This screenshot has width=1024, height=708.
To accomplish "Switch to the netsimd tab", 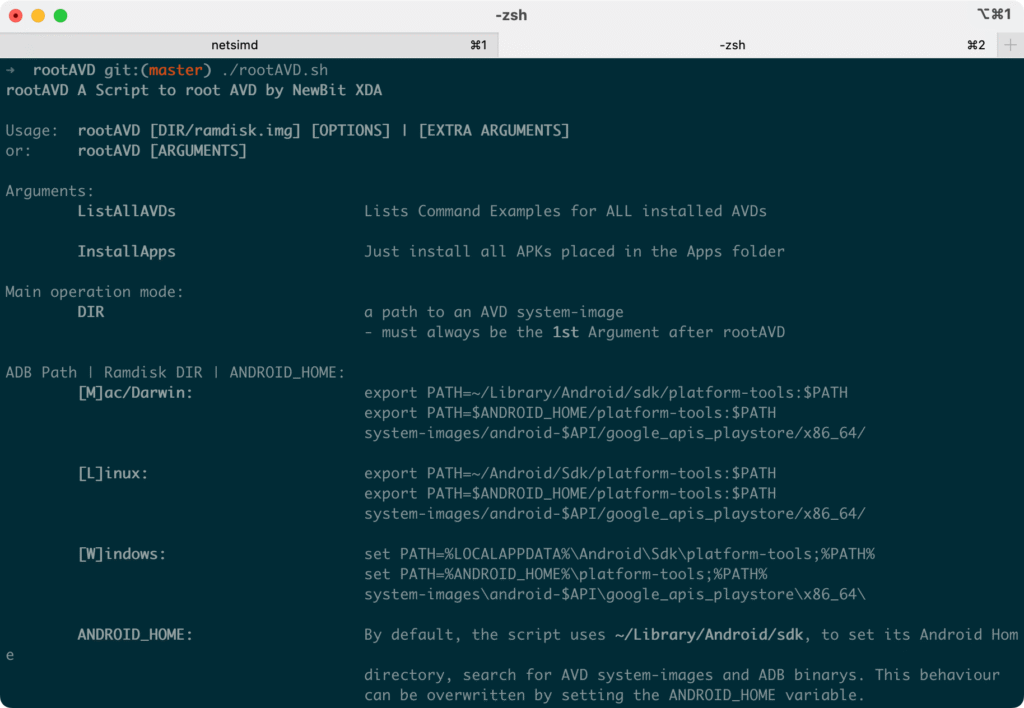I will [x=249, y=45].
